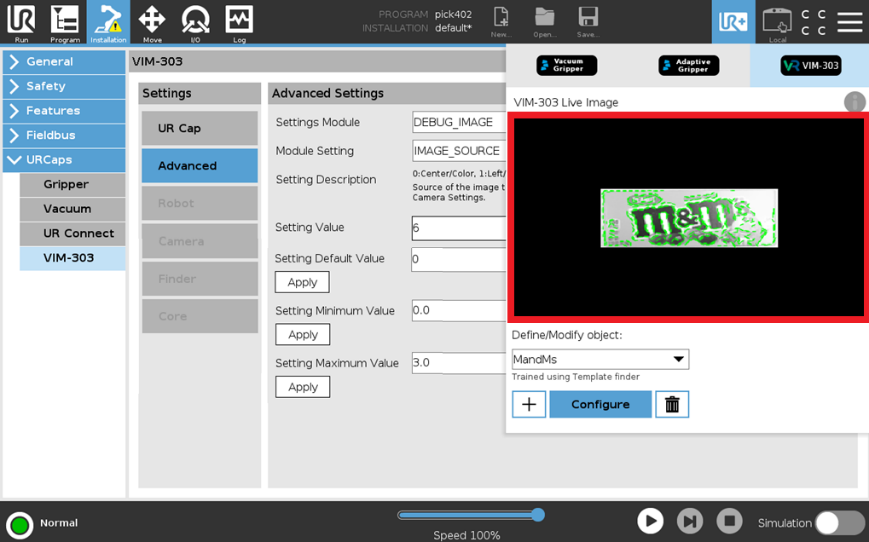Select the Core settings tab

(200, 316)
